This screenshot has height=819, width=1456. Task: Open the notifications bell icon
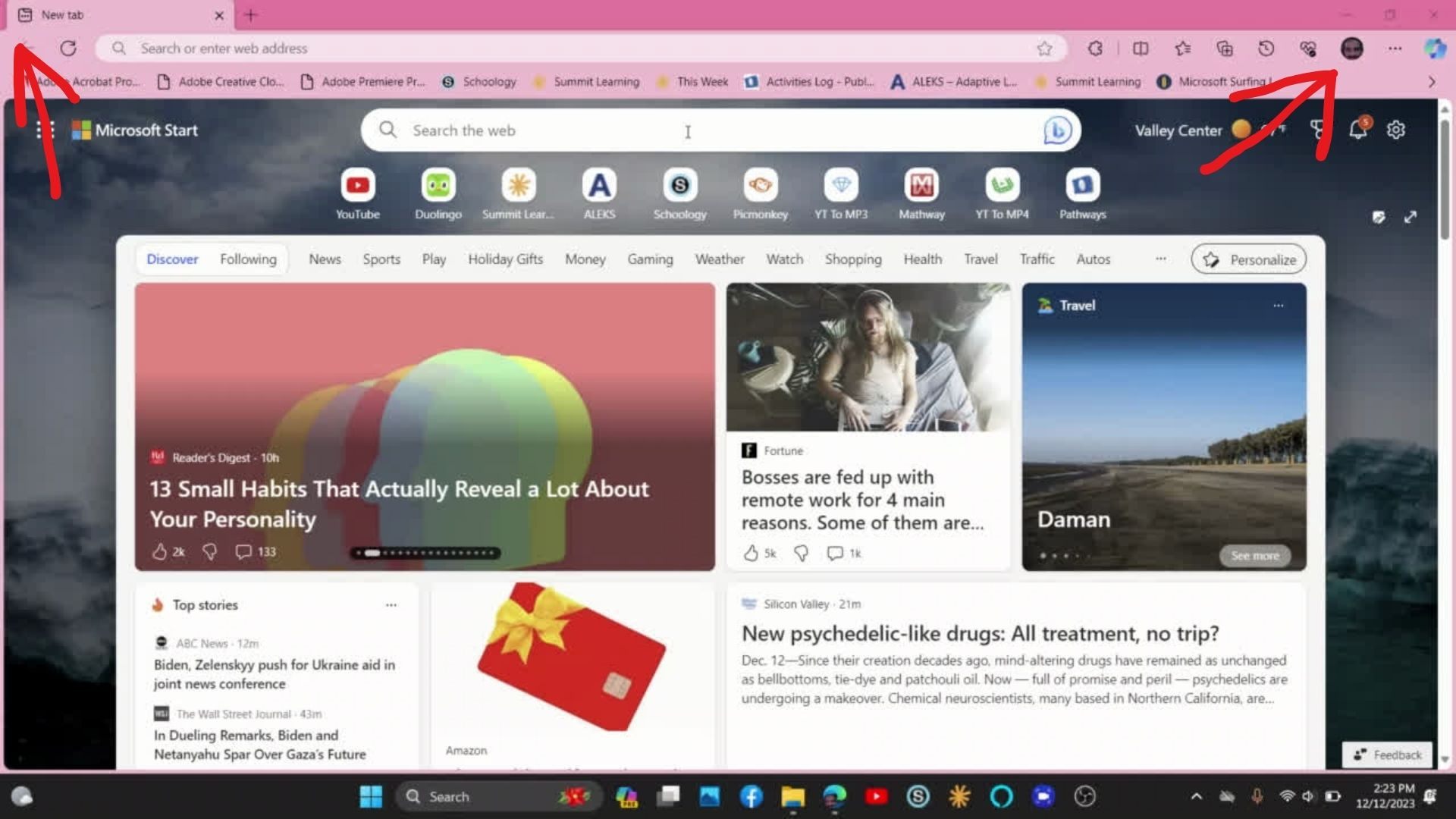[1357, 130]
